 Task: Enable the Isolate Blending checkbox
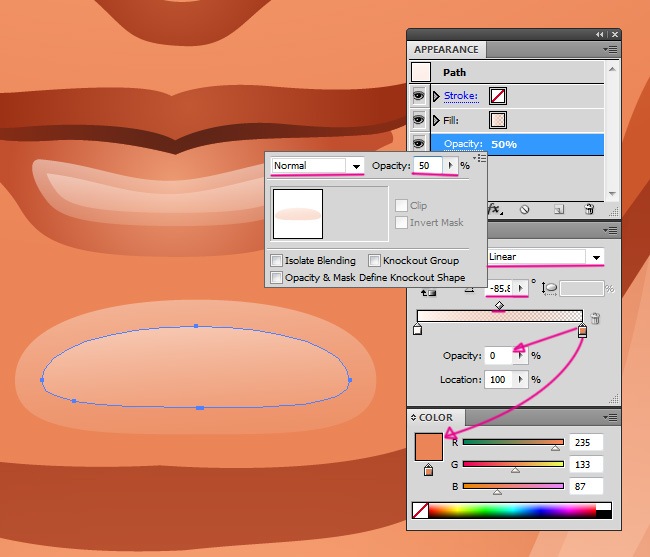coord(276,260)
